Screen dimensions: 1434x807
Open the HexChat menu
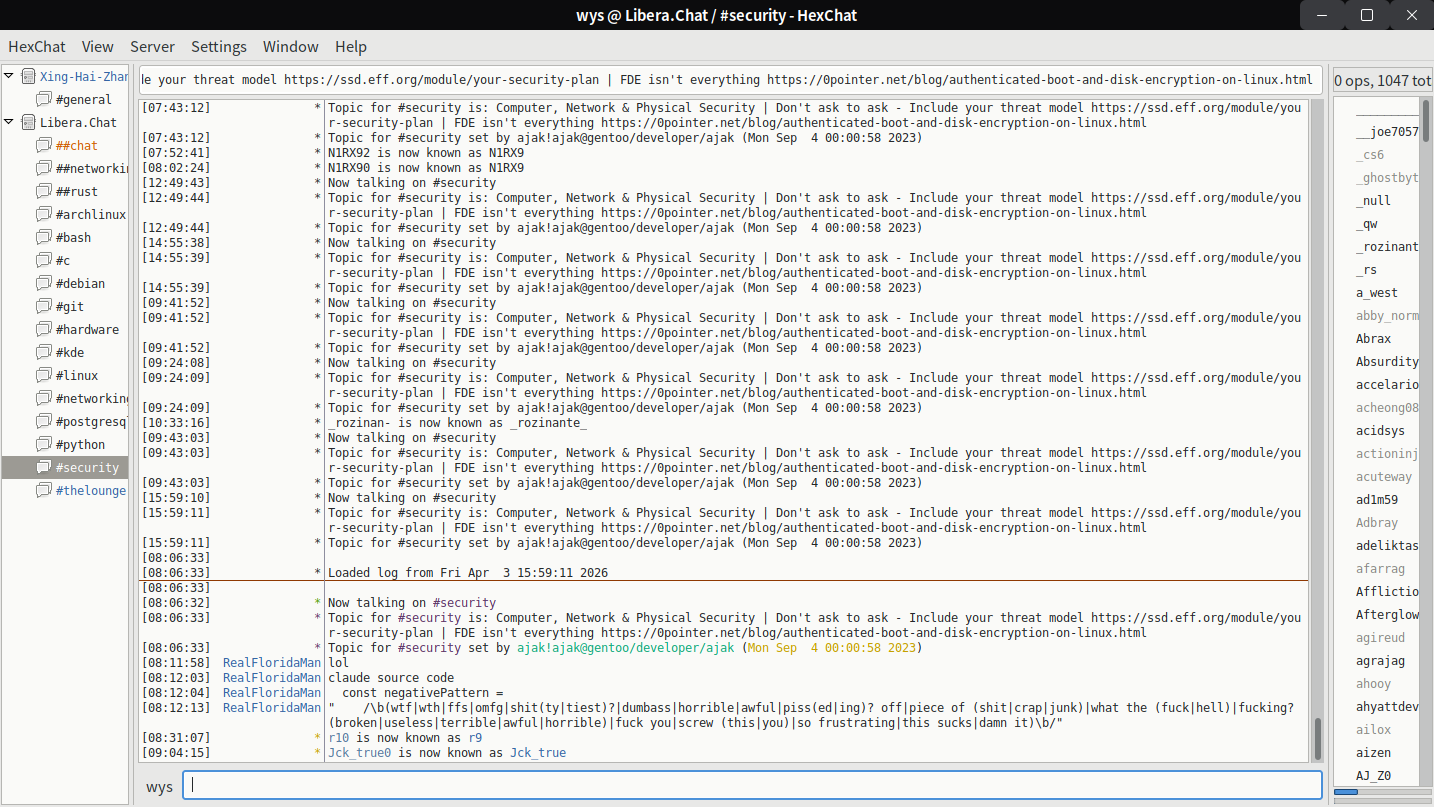click(x=37, y=46)
